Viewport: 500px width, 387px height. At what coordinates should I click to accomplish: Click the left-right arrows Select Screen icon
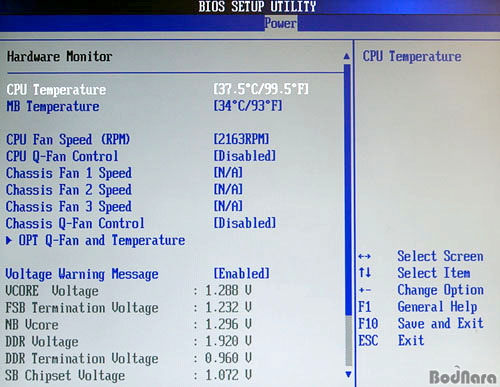[364, 256]
